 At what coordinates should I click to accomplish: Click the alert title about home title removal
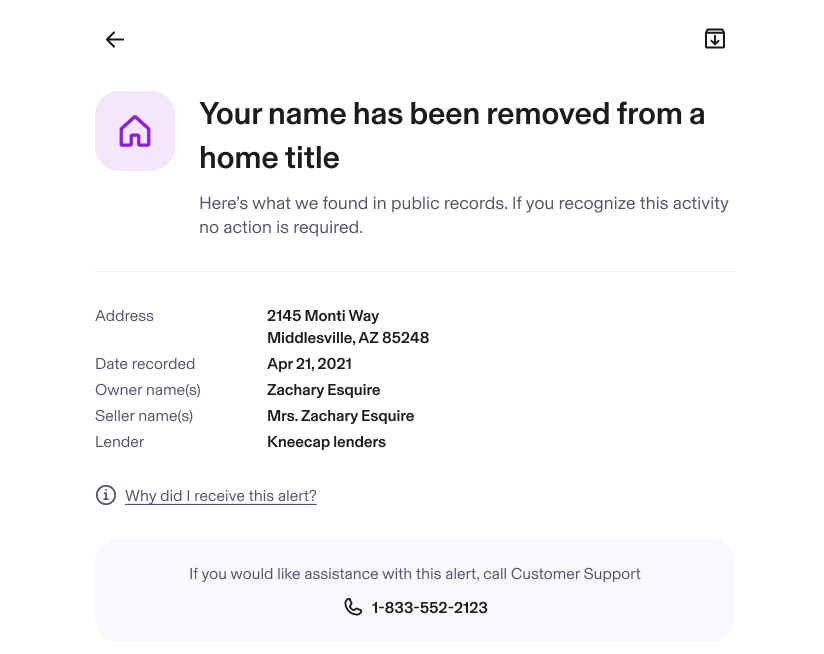pos(452,135)
